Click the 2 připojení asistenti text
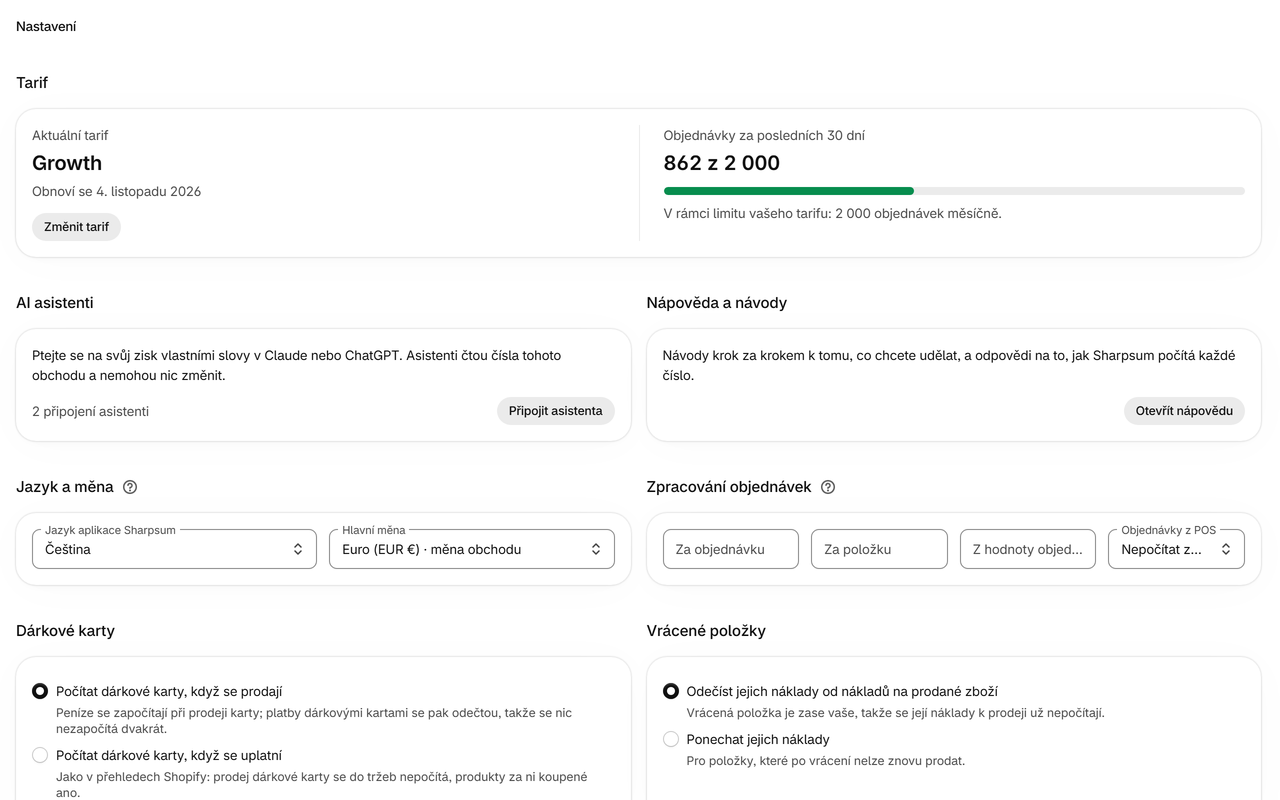1280x800 pixels. pos(90,411)
